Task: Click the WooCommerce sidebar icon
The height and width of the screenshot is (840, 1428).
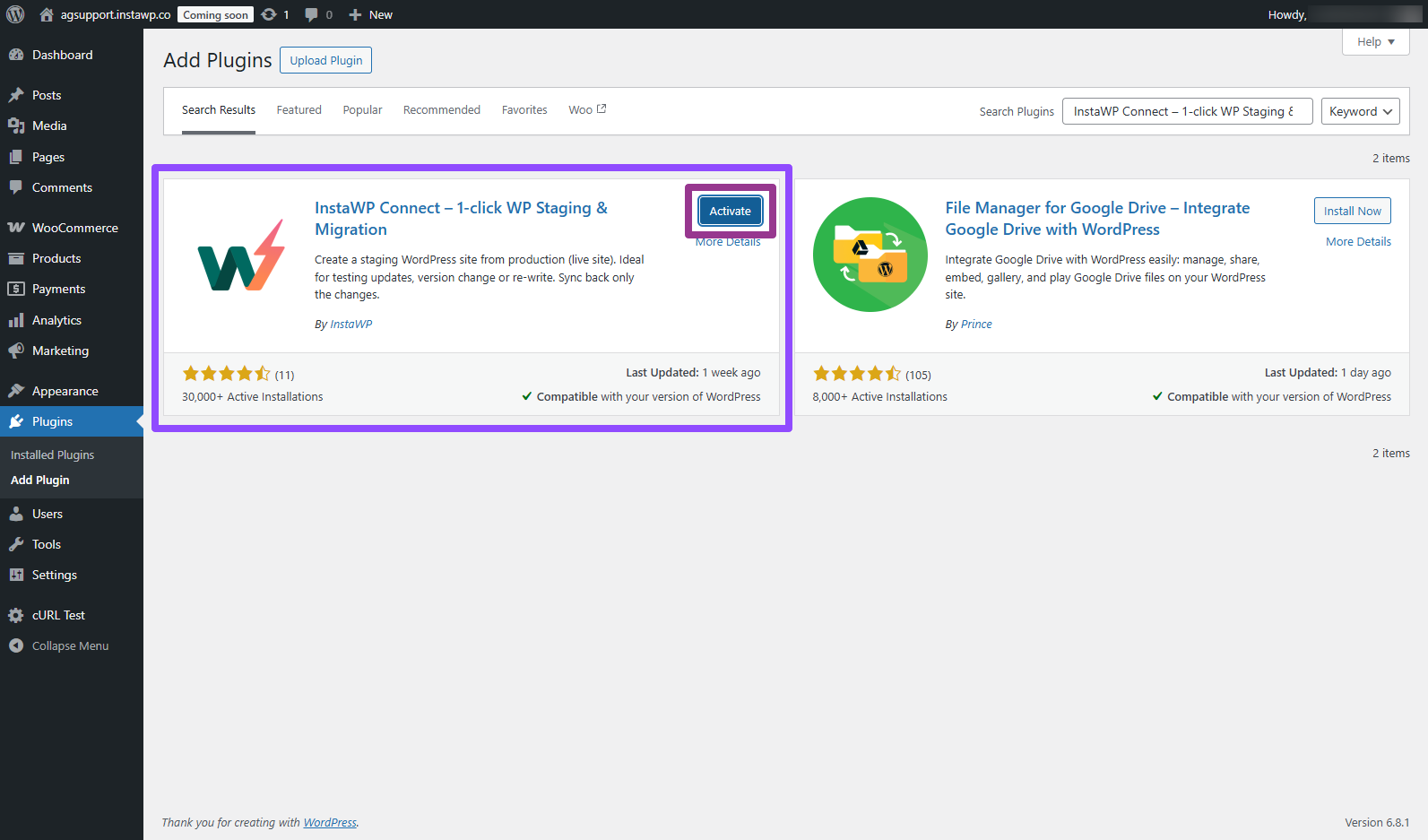Action: 16,228
